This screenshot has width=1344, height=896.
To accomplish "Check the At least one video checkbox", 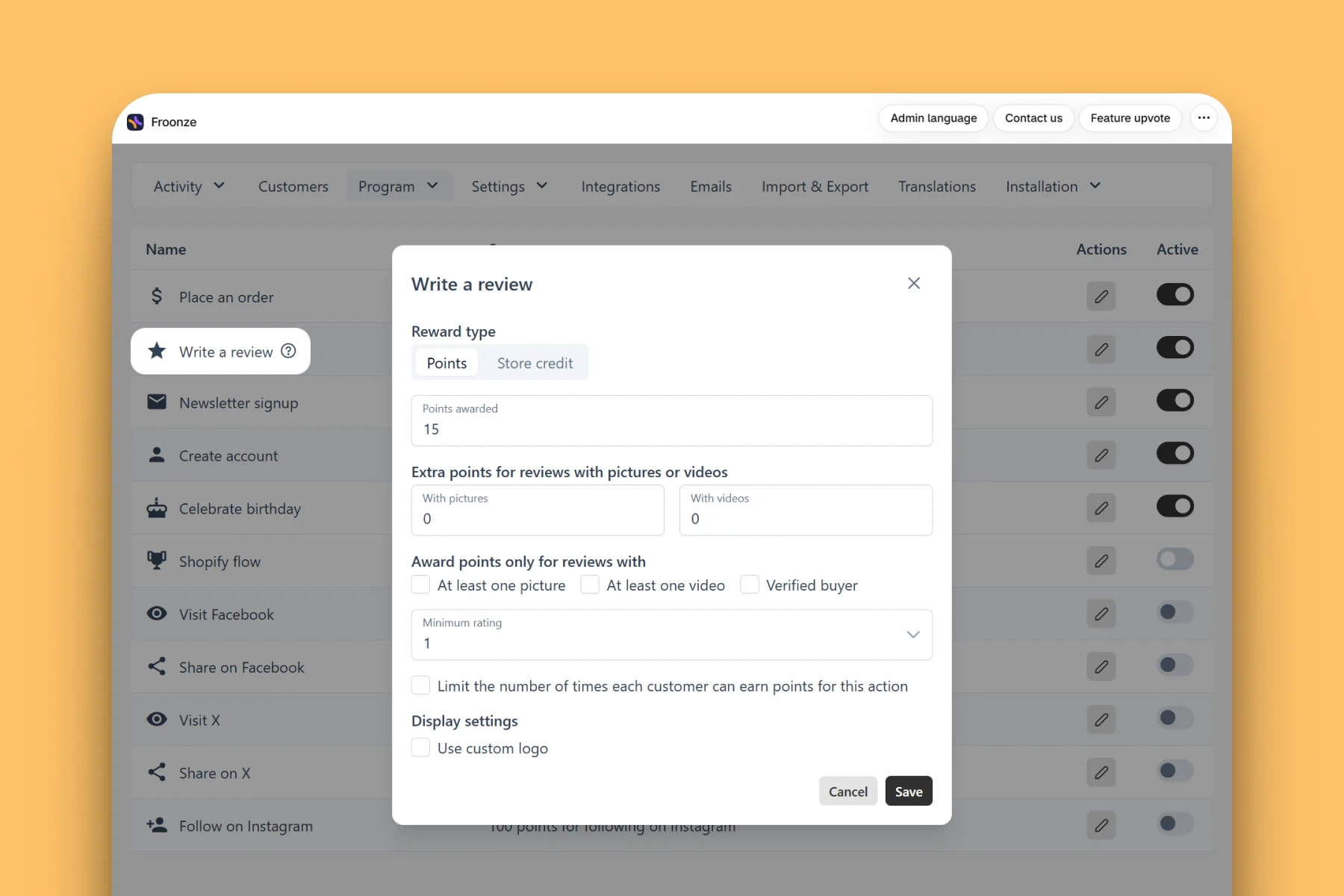I will click(x=590, y=585).
